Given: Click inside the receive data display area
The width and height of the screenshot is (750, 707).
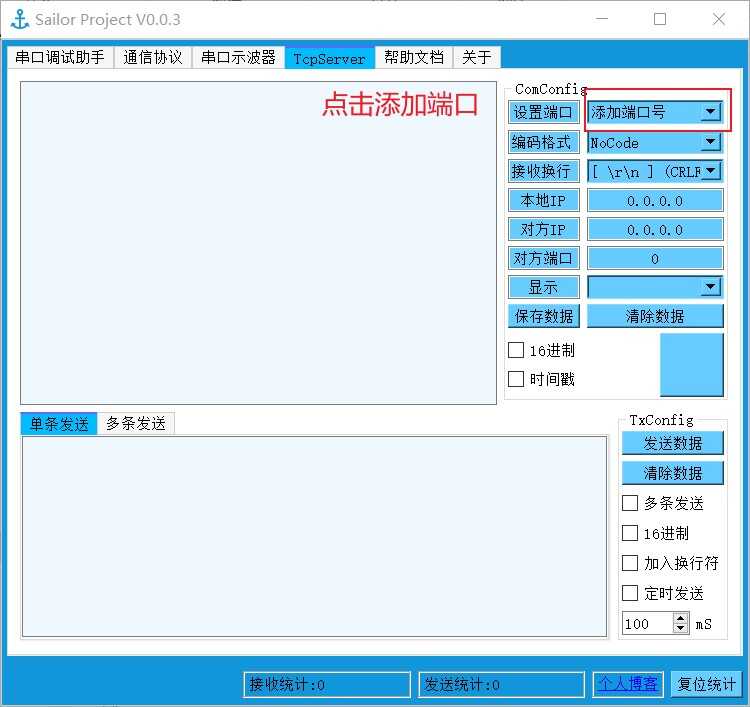Looking at the screenshot, I should [258, 243].
